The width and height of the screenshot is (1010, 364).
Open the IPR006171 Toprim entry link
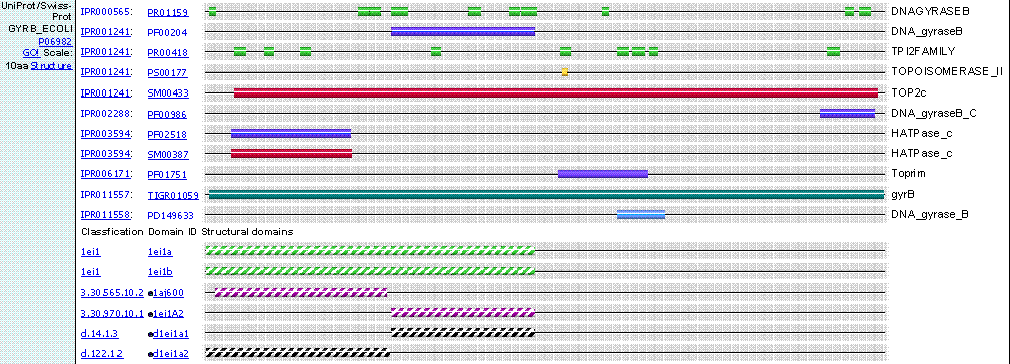pos(106,175)
